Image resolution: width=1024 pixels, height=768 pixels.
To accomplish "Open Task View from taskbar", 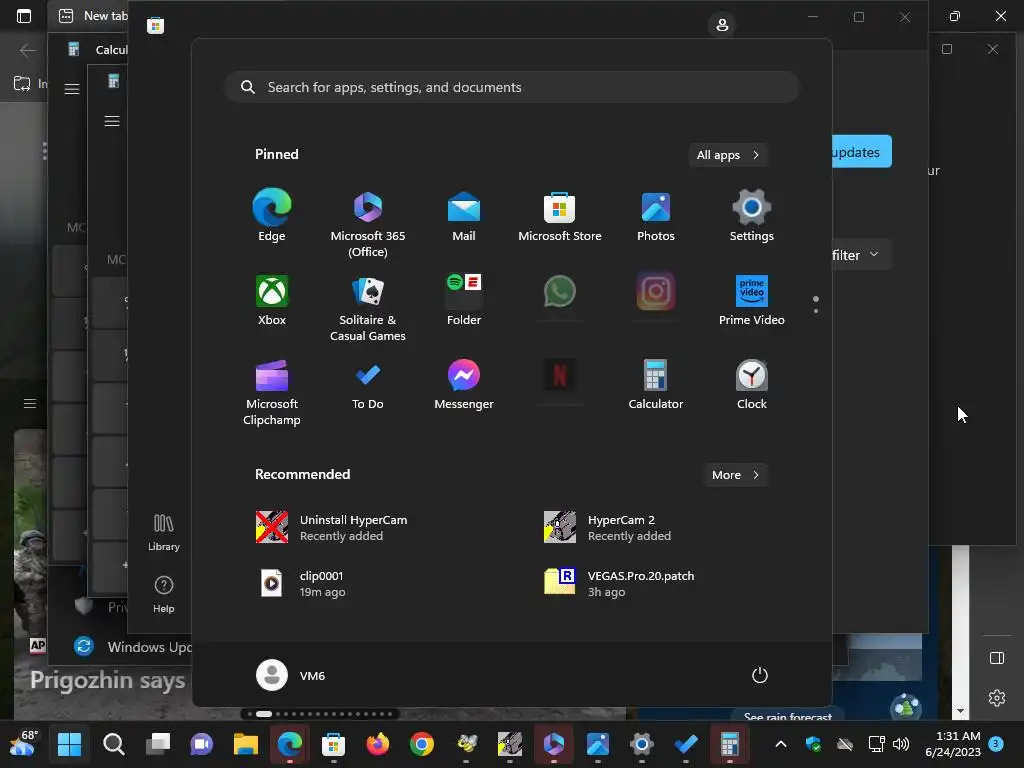I will click(x=157, y=744).
